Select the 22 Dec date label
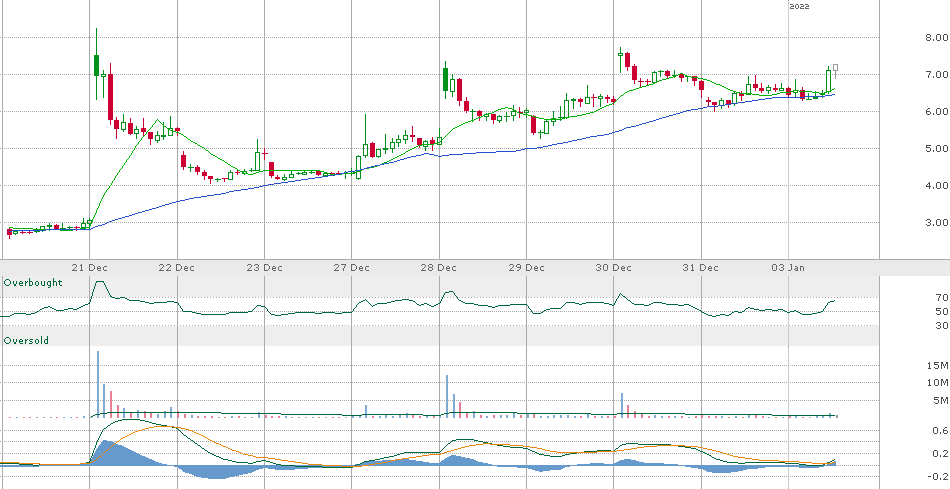950x489 pixels. (x=178, y=267)
